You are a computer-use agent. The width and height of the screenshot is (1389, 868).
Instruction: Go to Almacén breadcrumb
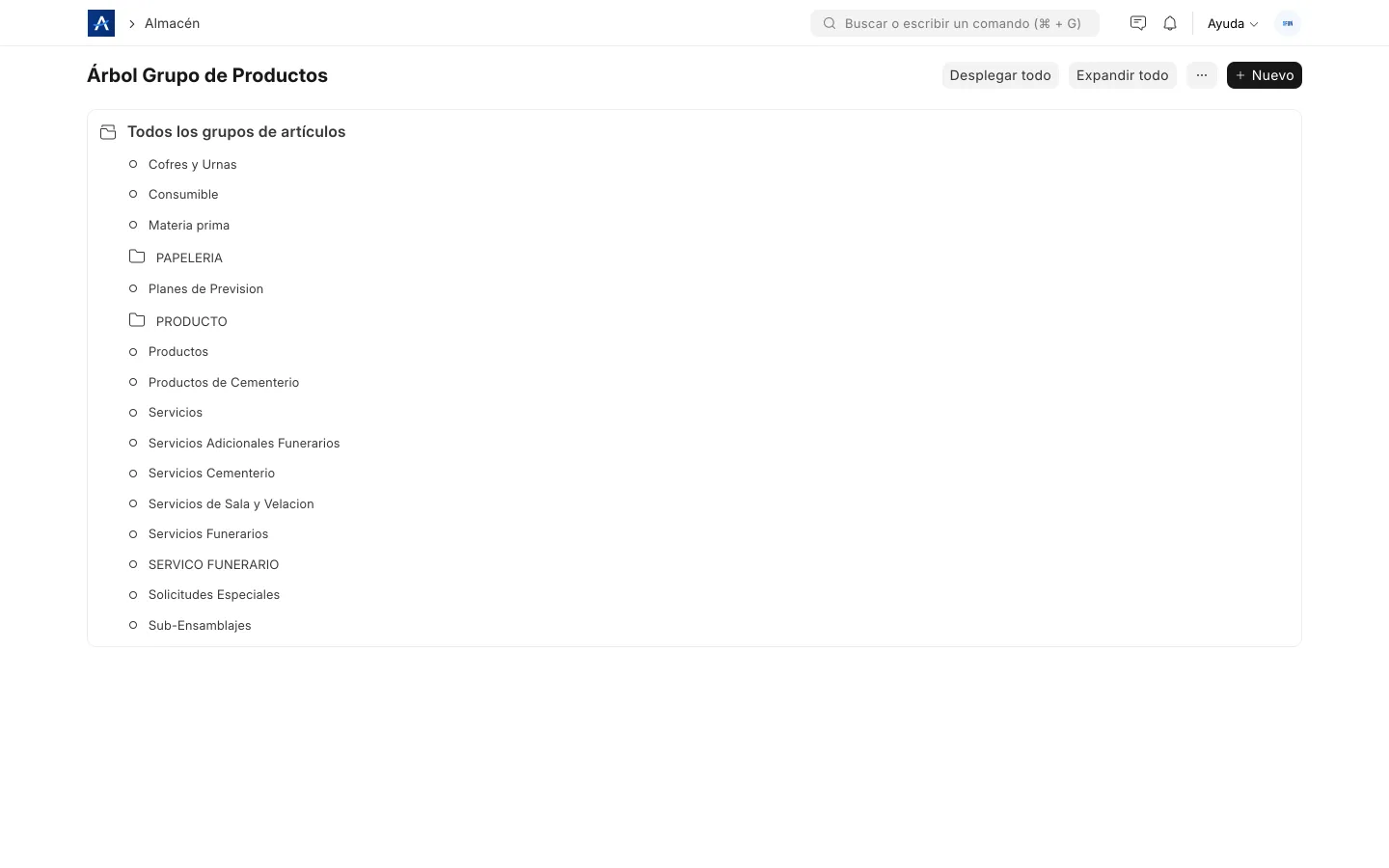point(172,23)
